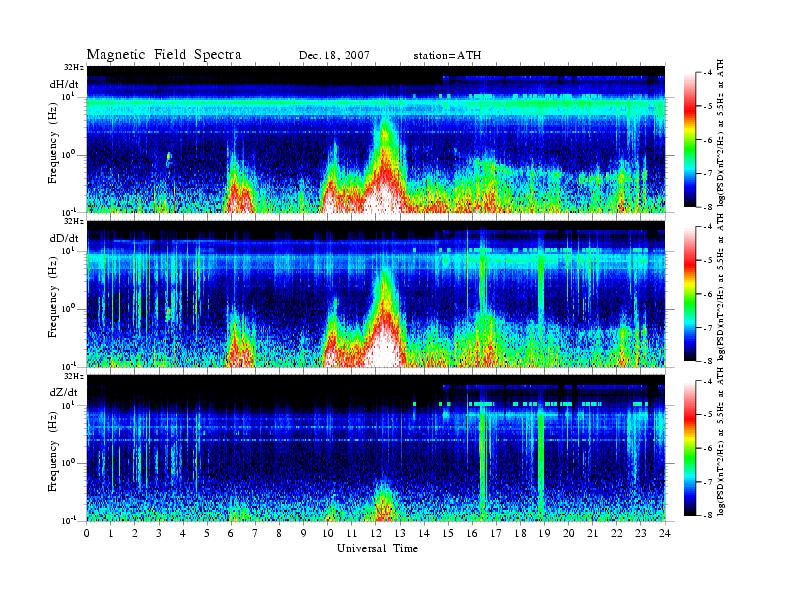792x612 pixels.
Task: Click the dD/dt spectrogram plot area
Action: point(376,293)
